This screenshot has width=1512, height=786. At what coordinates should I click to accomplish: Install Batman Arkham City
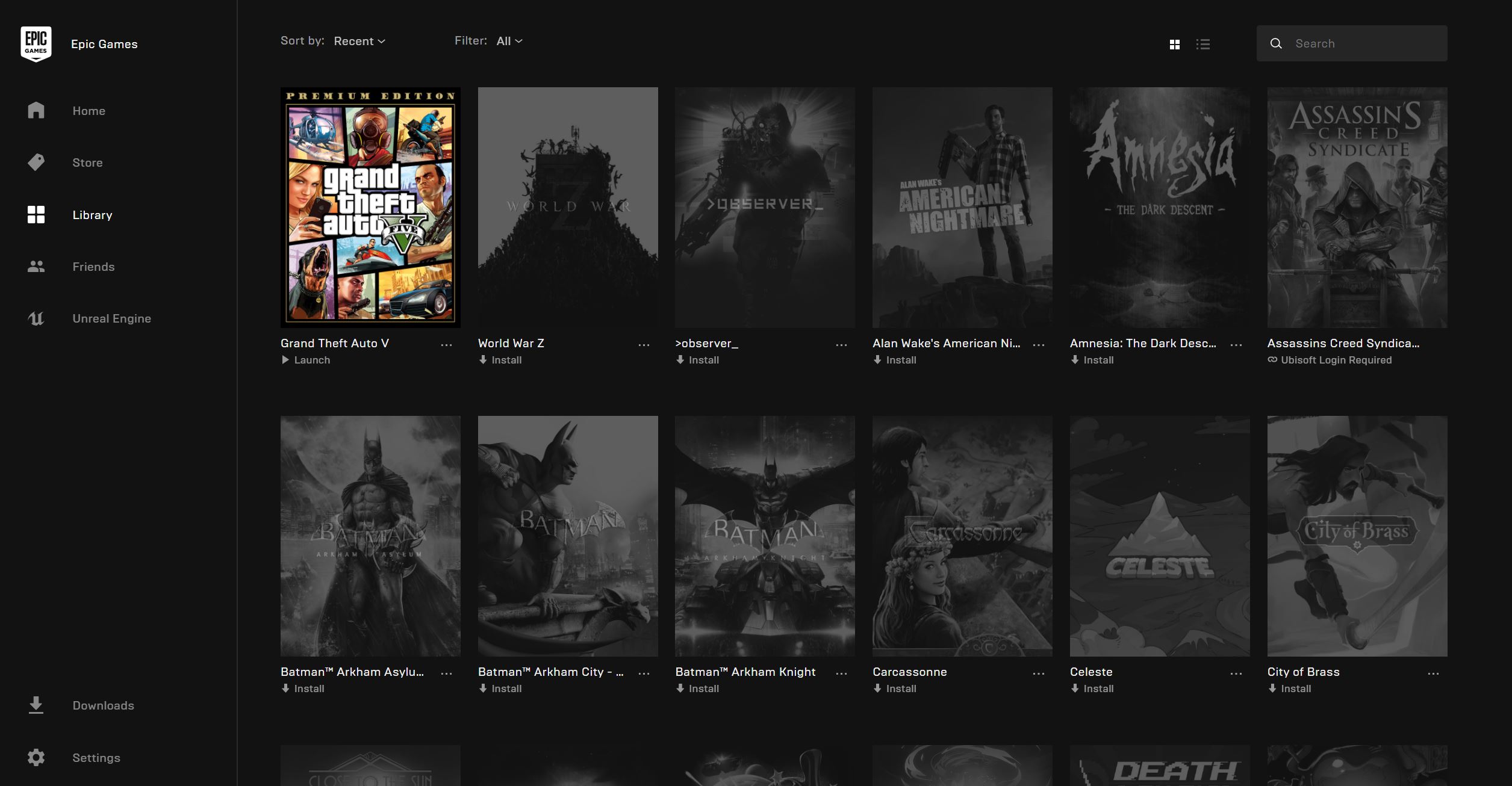coord(500,689)
